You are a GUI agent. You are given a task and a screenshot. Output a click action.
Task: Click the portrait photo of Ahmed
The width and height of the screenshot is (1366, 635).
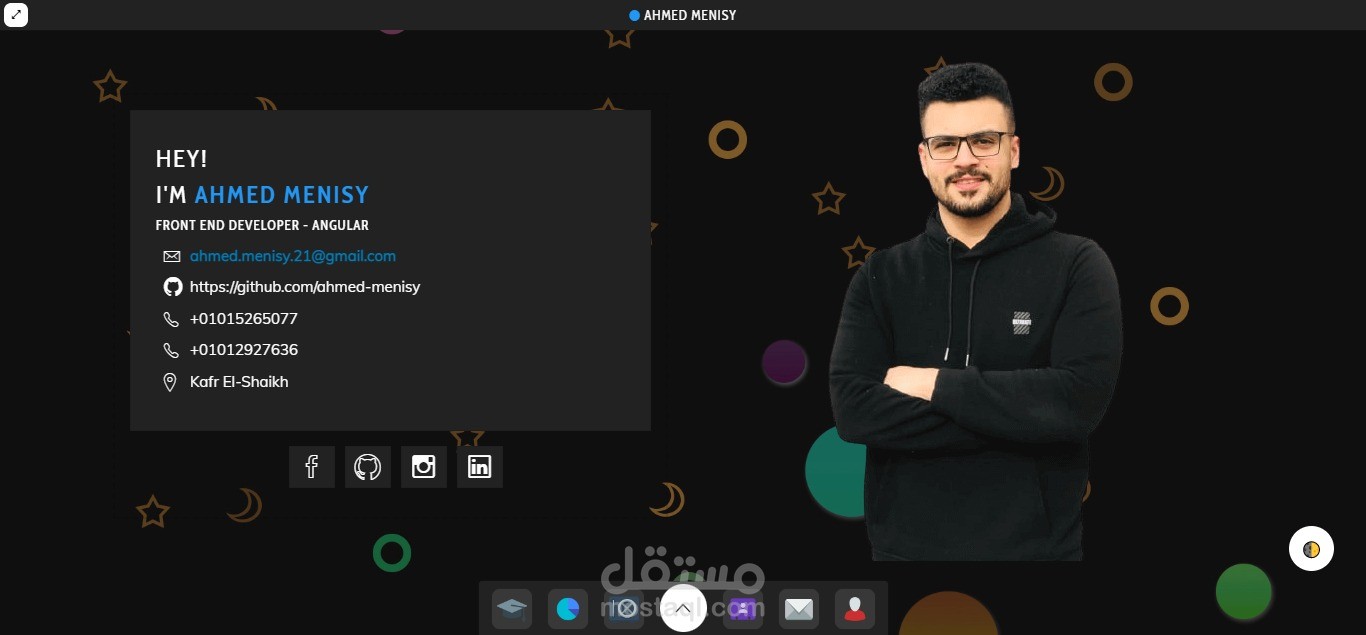(978, 310)
